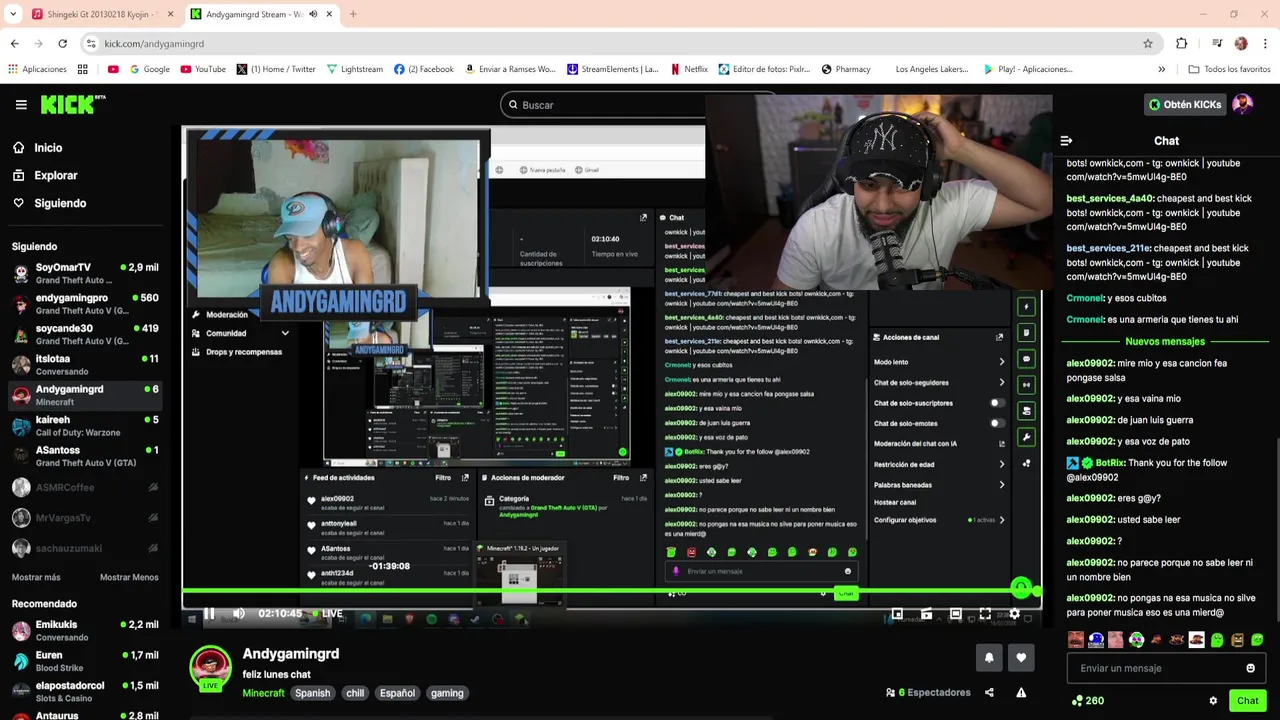This screenshot has width=1280, height=720.
Task: Open the 260 channel points balance
Action: [1087, 701]
